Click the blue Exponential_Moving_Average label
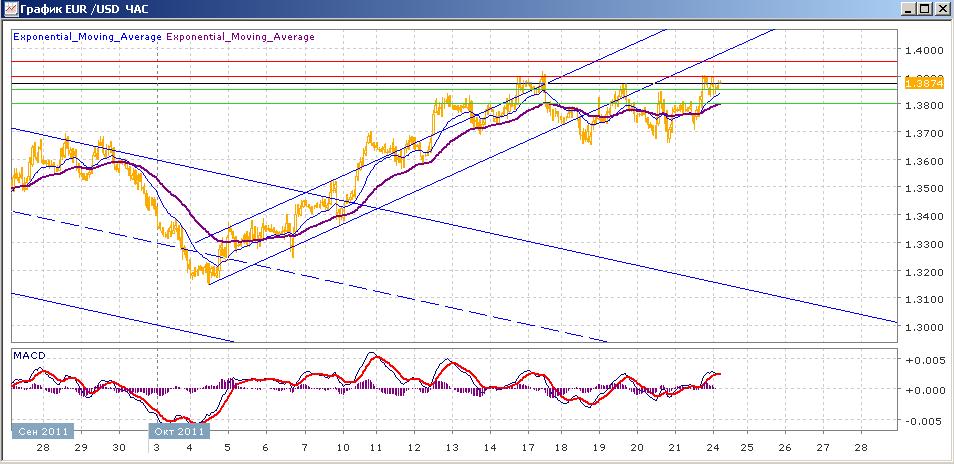 pyautogui.click(x=88, y=36)
